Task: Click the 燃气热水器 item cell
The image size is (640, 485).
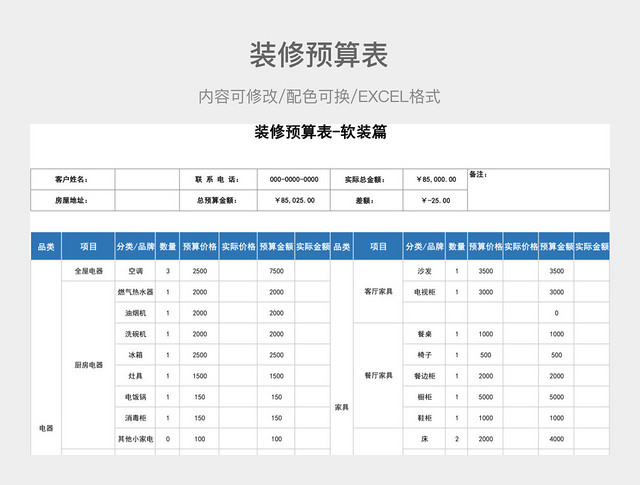Action: pos(136,292)
